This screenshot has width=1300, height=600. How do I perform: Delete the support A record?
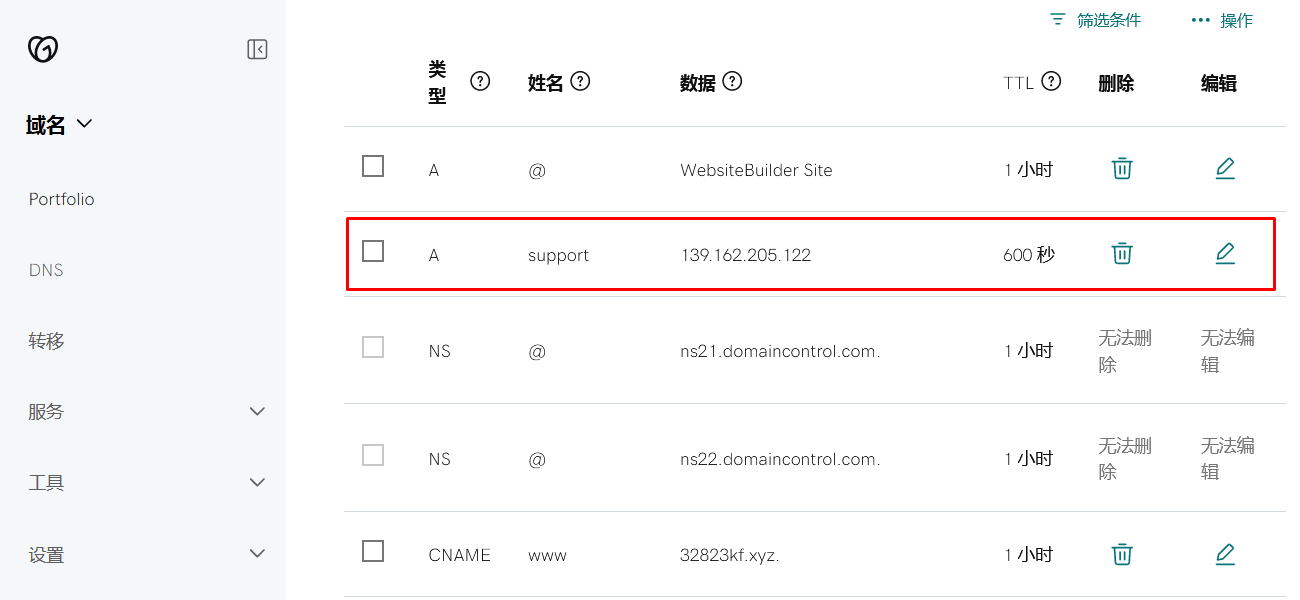[x=1121, y=253]
